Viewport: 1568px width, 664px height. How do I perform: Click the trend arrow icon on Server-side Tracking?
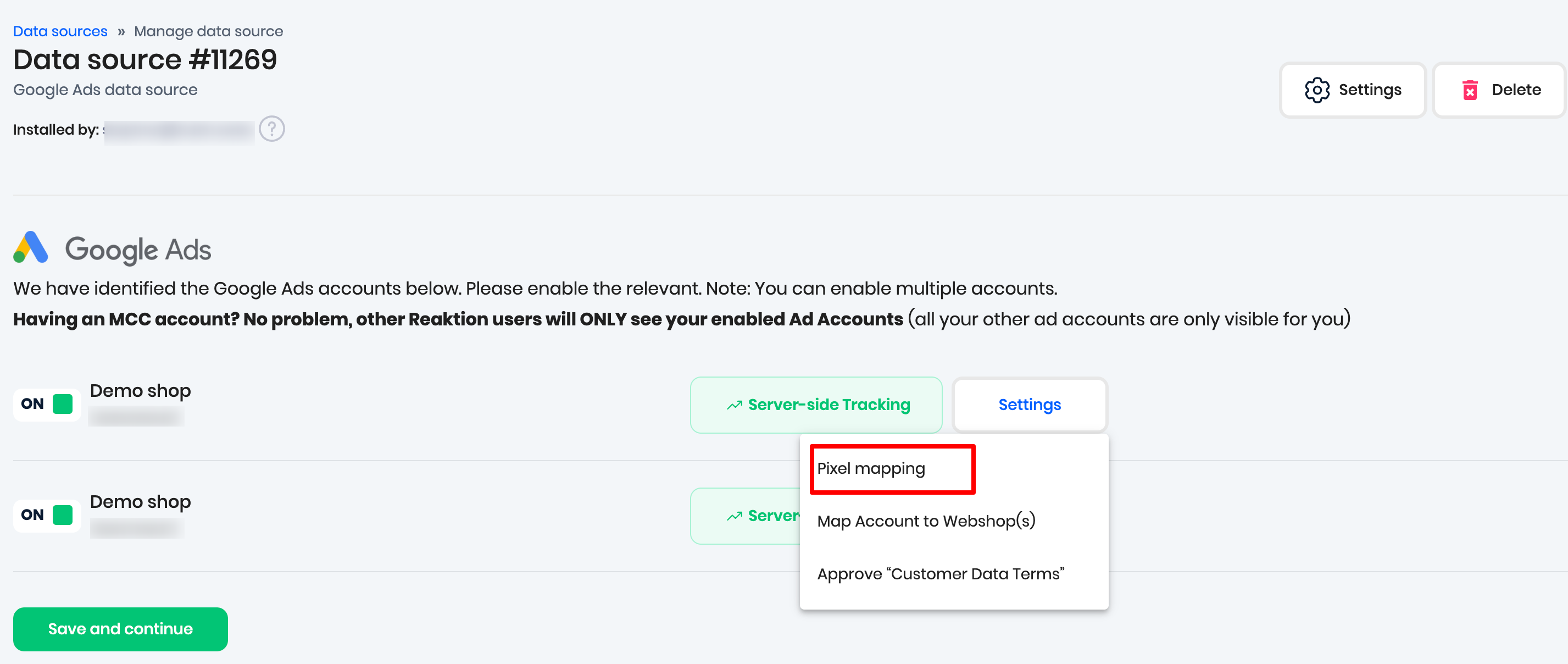(x=734, y=405)
